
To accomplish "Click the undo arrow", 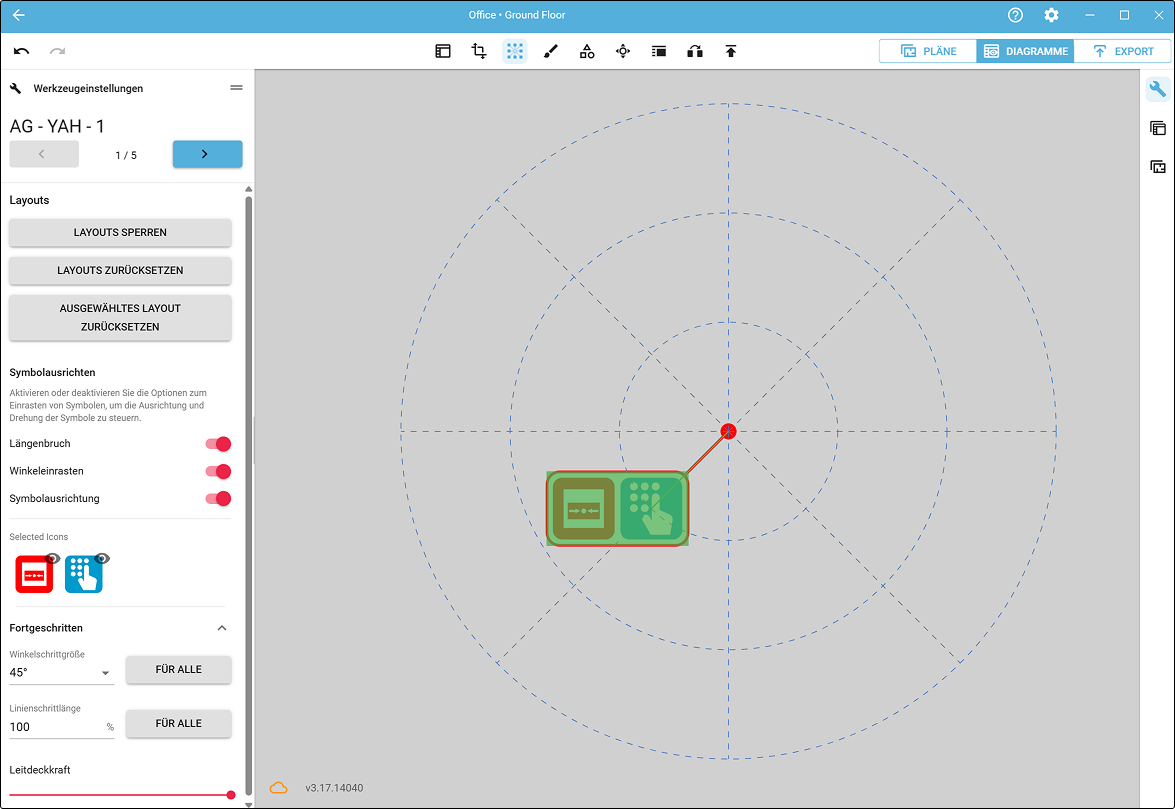I will coord(22,51).
